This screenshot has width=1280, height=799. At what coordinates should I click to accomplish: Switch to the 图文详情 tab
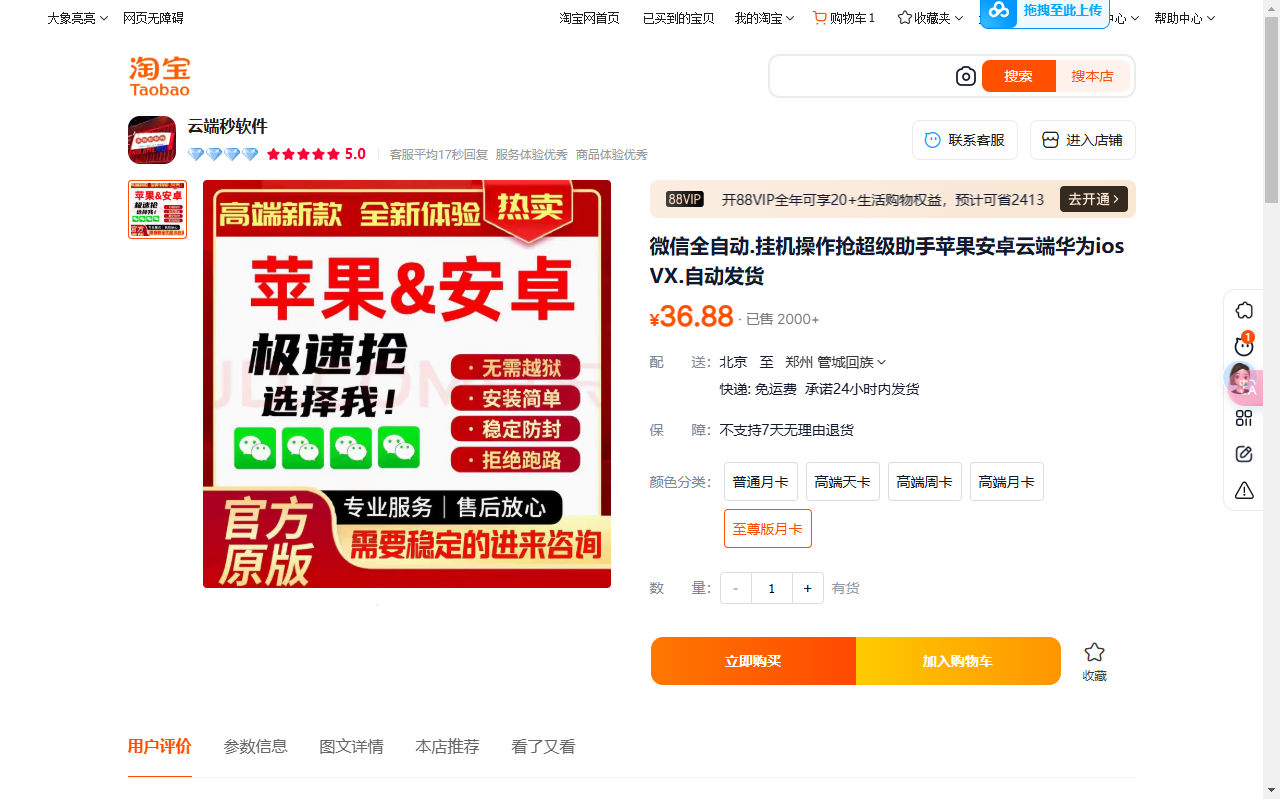tap(352, 747)
